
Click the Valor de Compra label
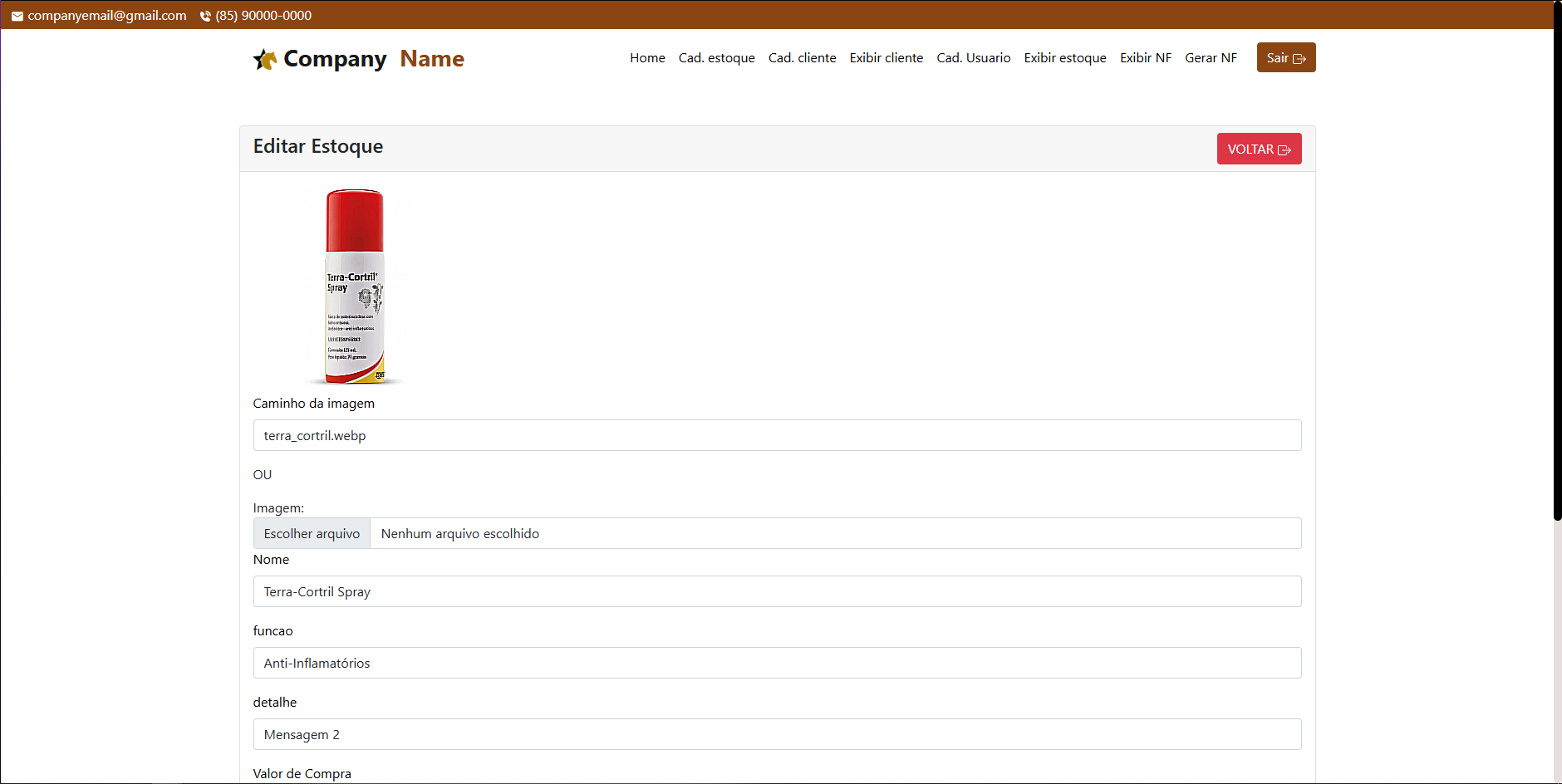click(302, 774)
